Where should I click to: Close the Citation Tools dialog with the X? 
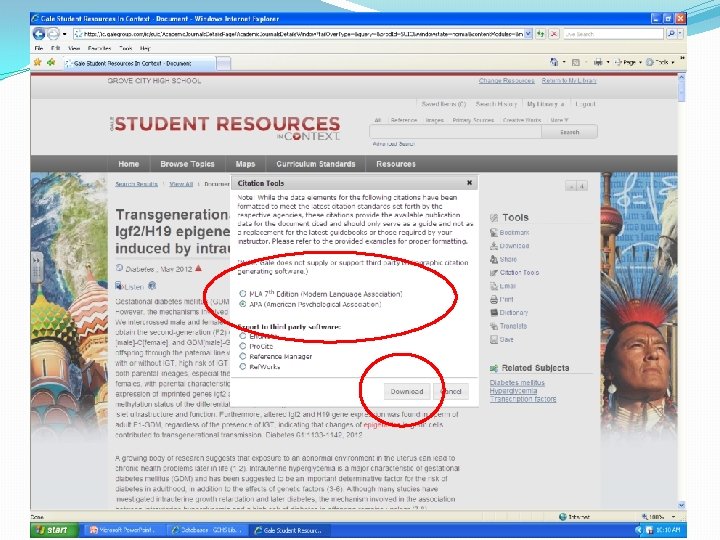coord(469,183)
